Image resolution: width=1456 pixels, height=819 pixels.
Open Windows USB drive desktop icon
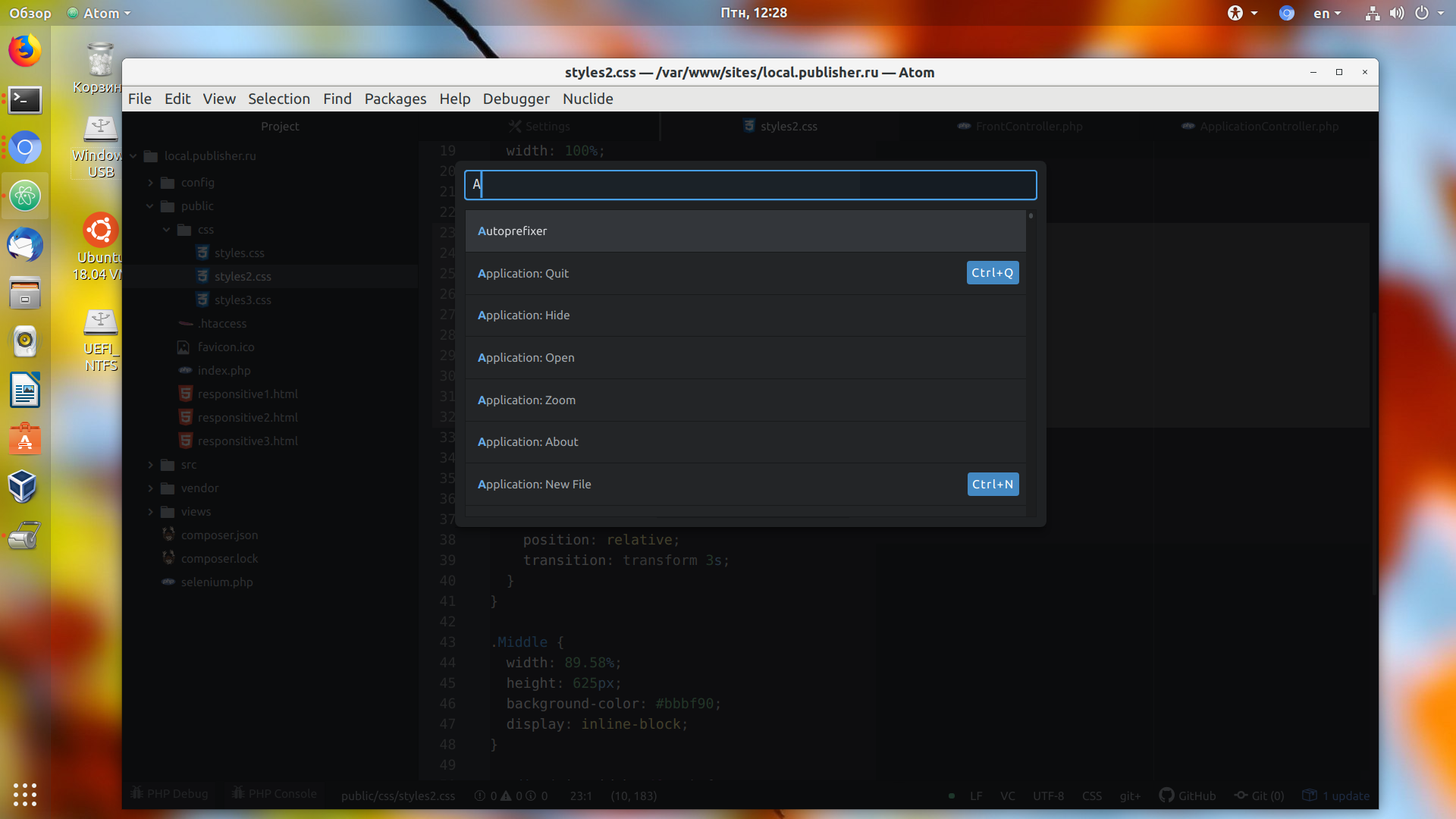(x=100, y=146)
